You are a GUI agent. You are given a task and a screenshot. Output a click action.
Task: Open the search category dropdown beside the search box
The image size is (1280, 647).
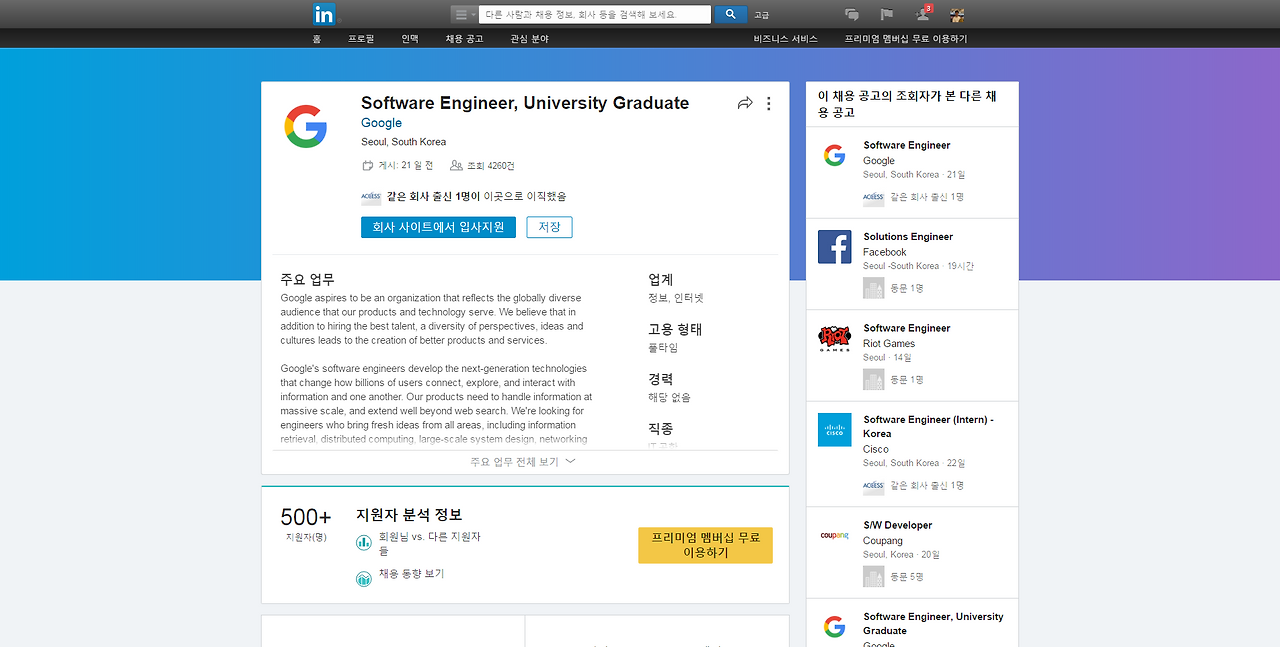pos(463,14)
